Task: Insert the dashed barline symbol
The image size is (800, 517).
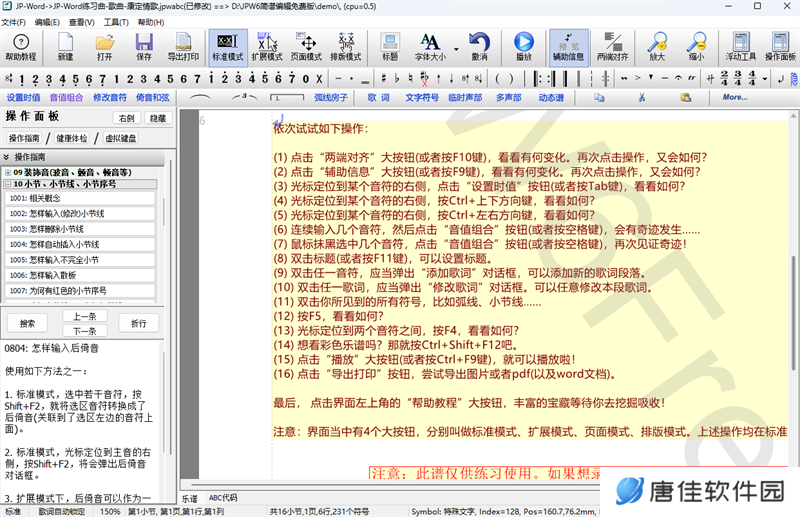Action: pyautogui.click(x=592, y=79)
